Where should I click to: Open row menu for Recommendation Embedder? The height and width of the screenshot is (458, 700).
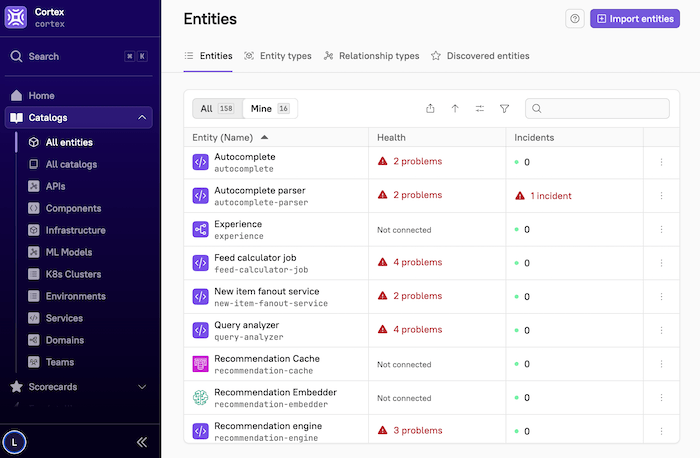661,397
